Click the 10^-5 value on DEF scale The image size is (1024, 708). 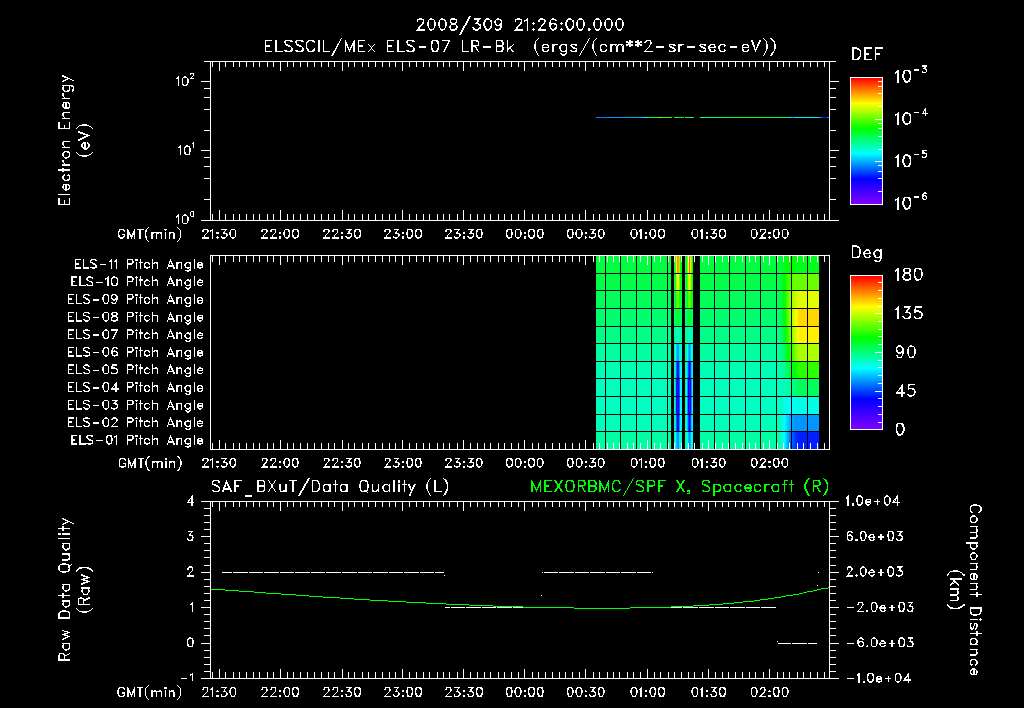coord(910,159)
